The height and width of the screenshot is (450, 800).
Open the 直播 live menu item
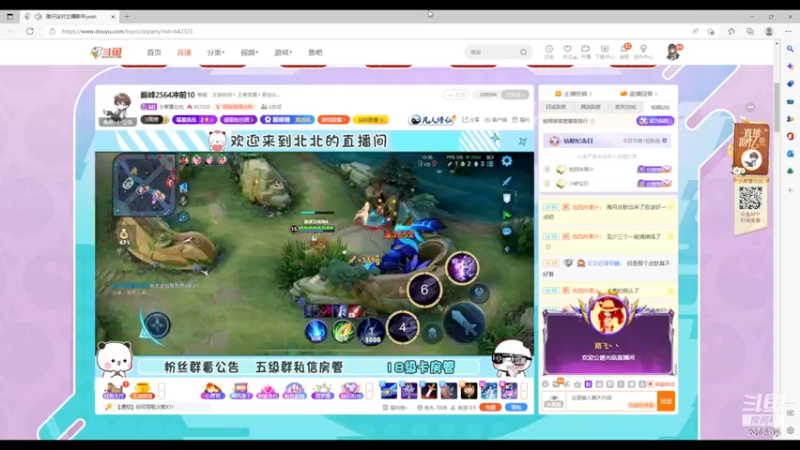pyautogui.click(x=184, y=53)
